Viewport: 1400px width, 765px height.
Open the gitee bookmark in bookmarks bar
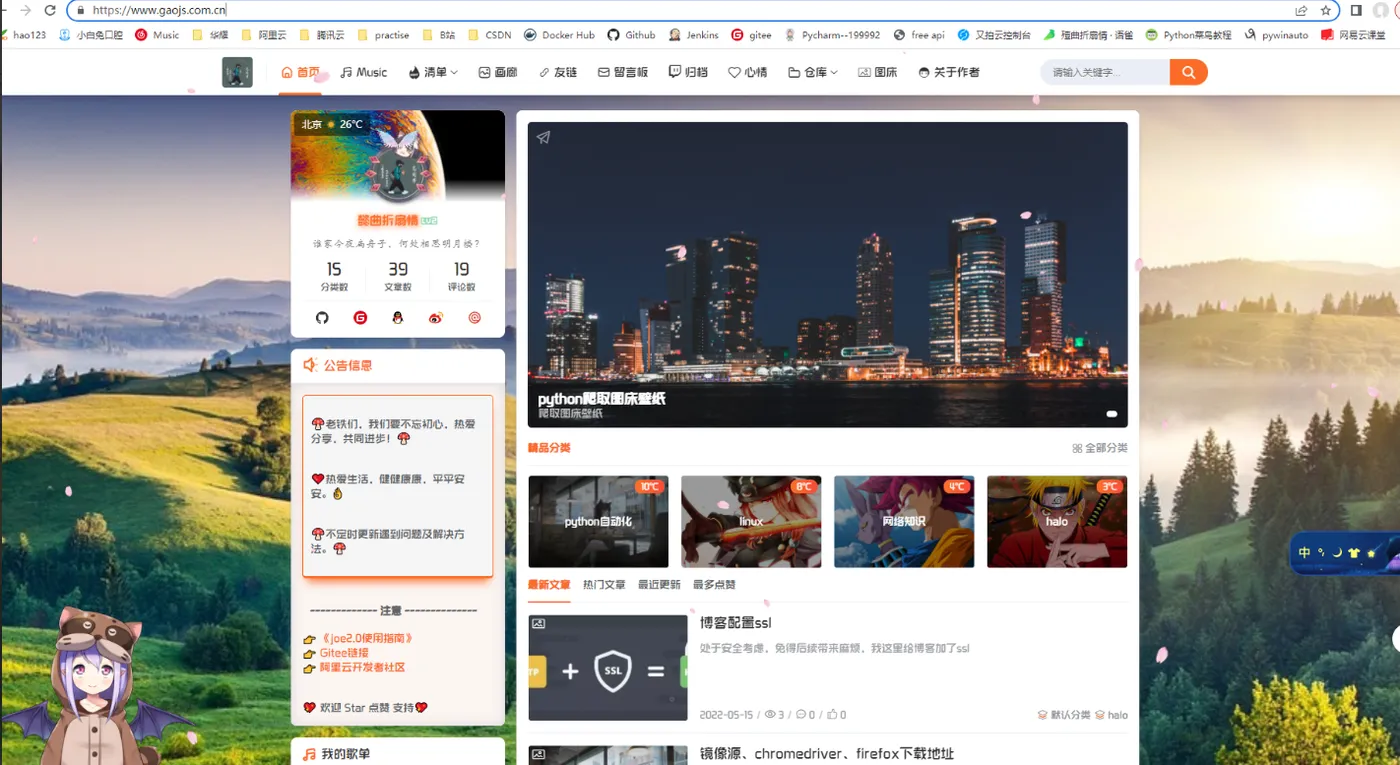(x=752, y=35)
